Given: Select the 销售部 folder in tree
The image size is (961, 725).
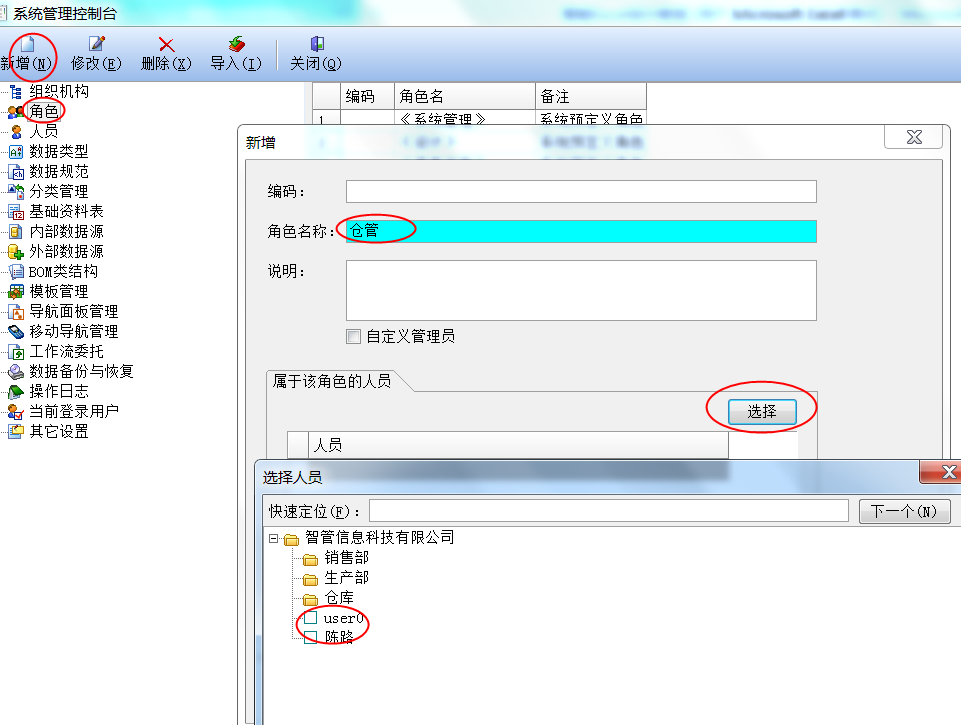Looking at the screenshot, I should coord(346,558).
